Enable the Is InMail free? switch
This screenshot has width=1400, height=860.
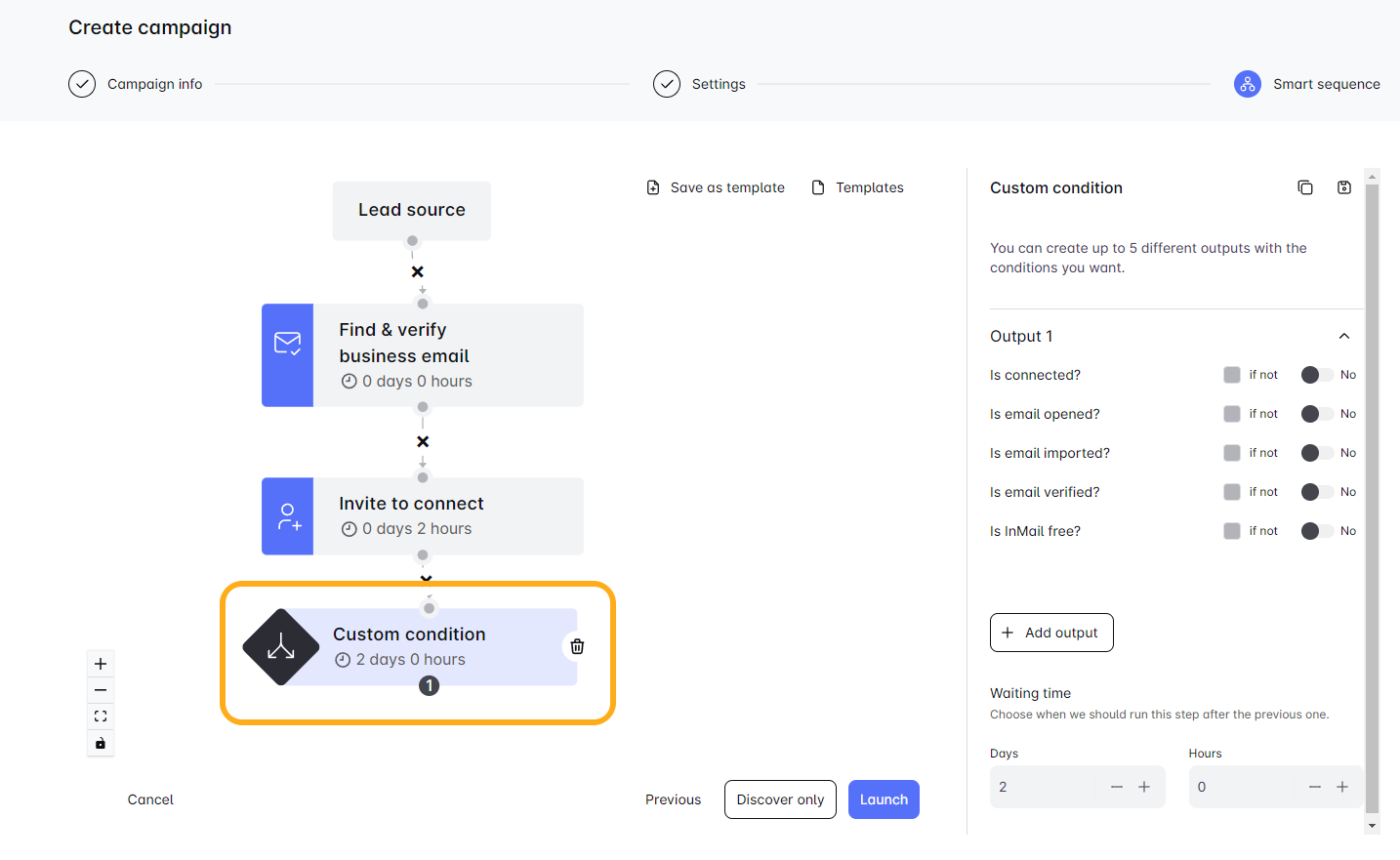pos(1316,531)
